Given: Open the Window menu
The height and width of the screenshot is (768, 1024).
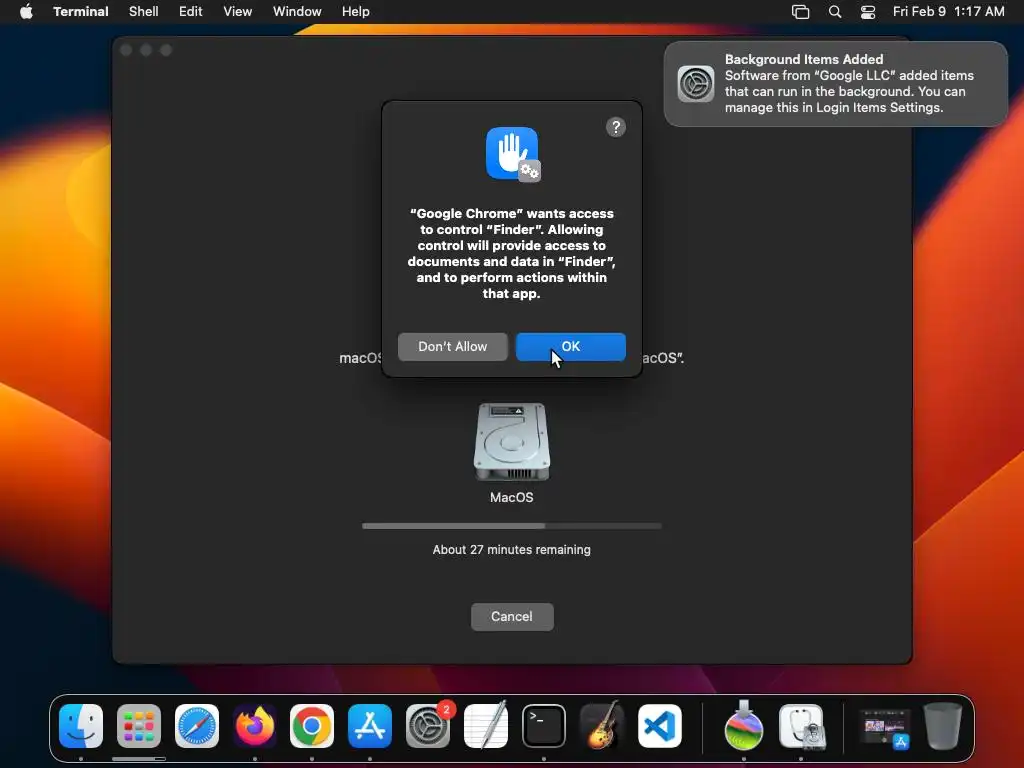Looking at the screenshot, I should tap(297, 12).
